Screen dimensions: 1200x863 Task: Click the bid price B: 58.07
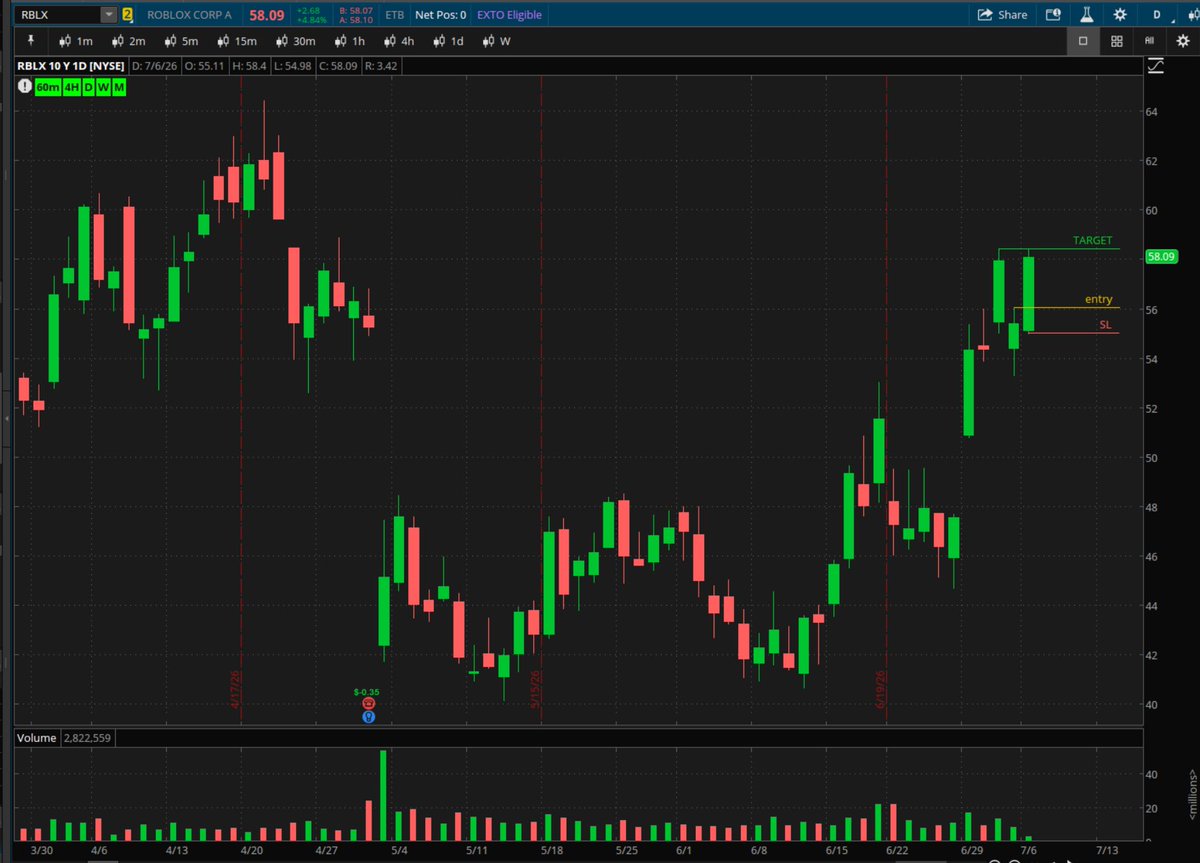point(356,10)
